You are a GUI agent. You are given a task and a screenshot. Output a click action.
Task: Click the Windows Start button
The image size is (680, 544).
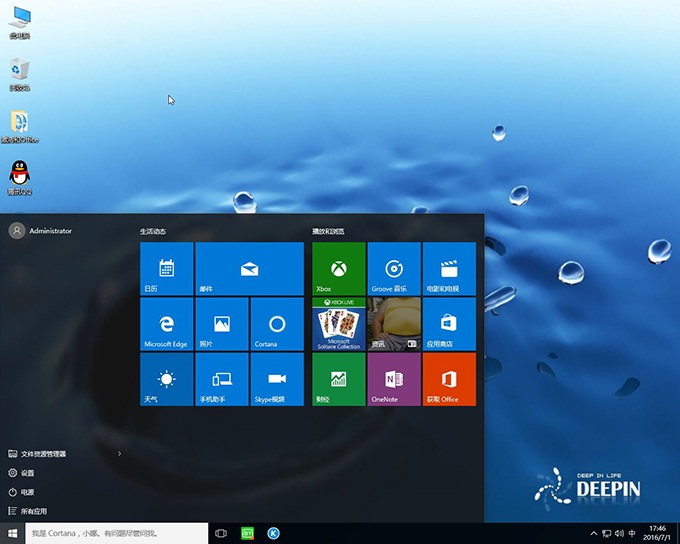(x=12, y=534)
